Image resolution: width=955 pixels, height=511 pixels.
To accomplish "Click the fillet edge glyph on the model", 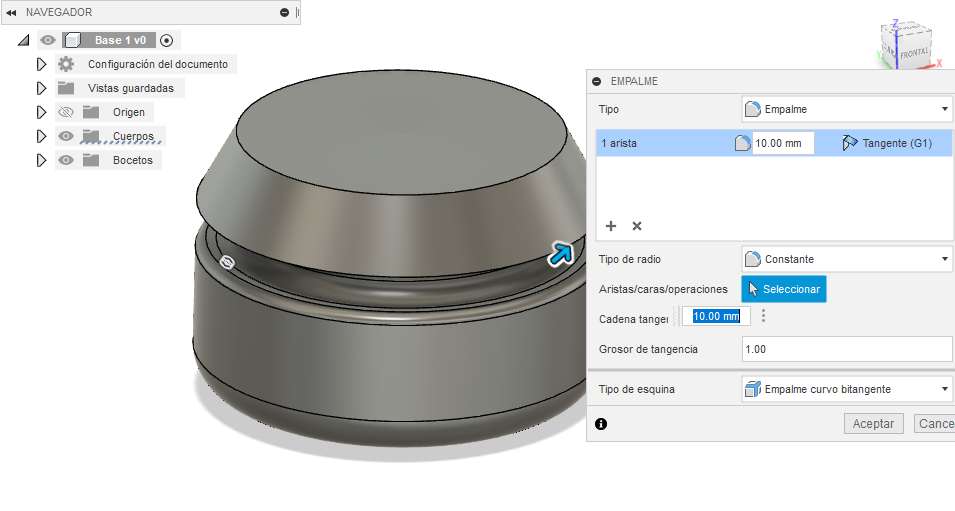I will [x=227, y=262].
